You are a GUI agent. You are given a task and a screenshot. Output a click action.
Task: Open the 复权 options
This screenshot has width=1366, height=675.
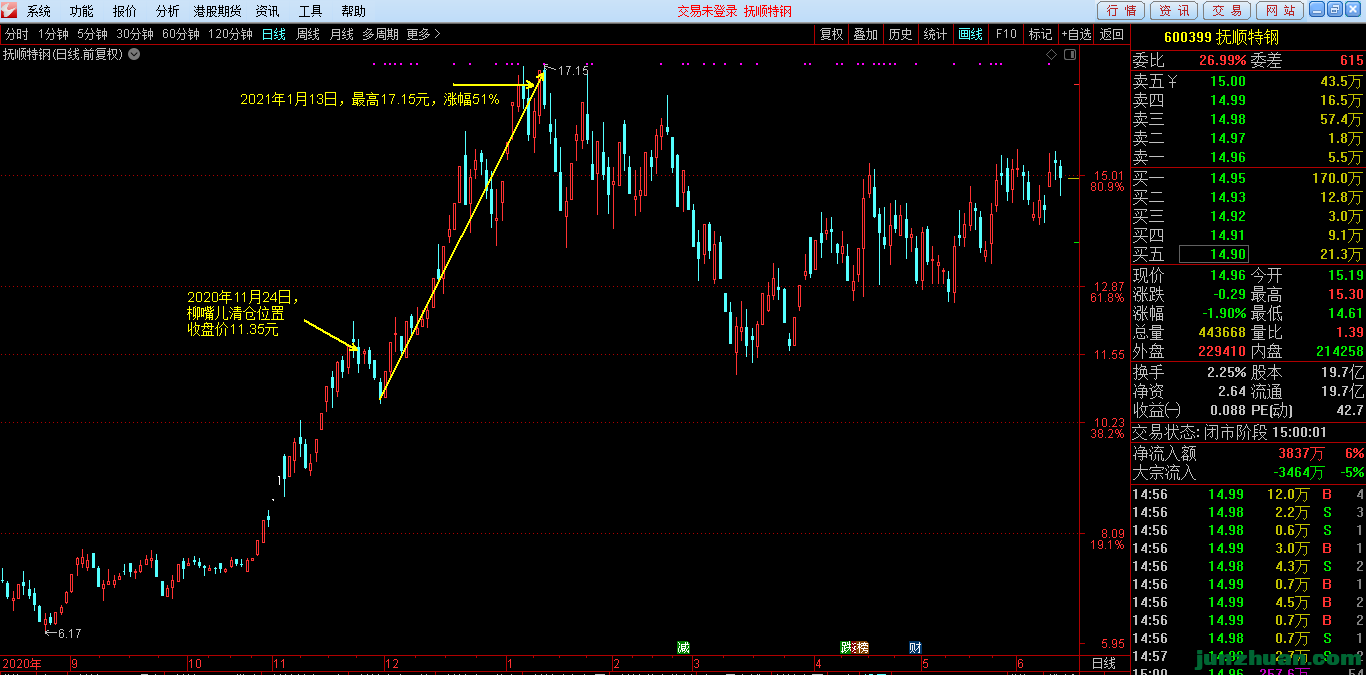tap(832, 34)
